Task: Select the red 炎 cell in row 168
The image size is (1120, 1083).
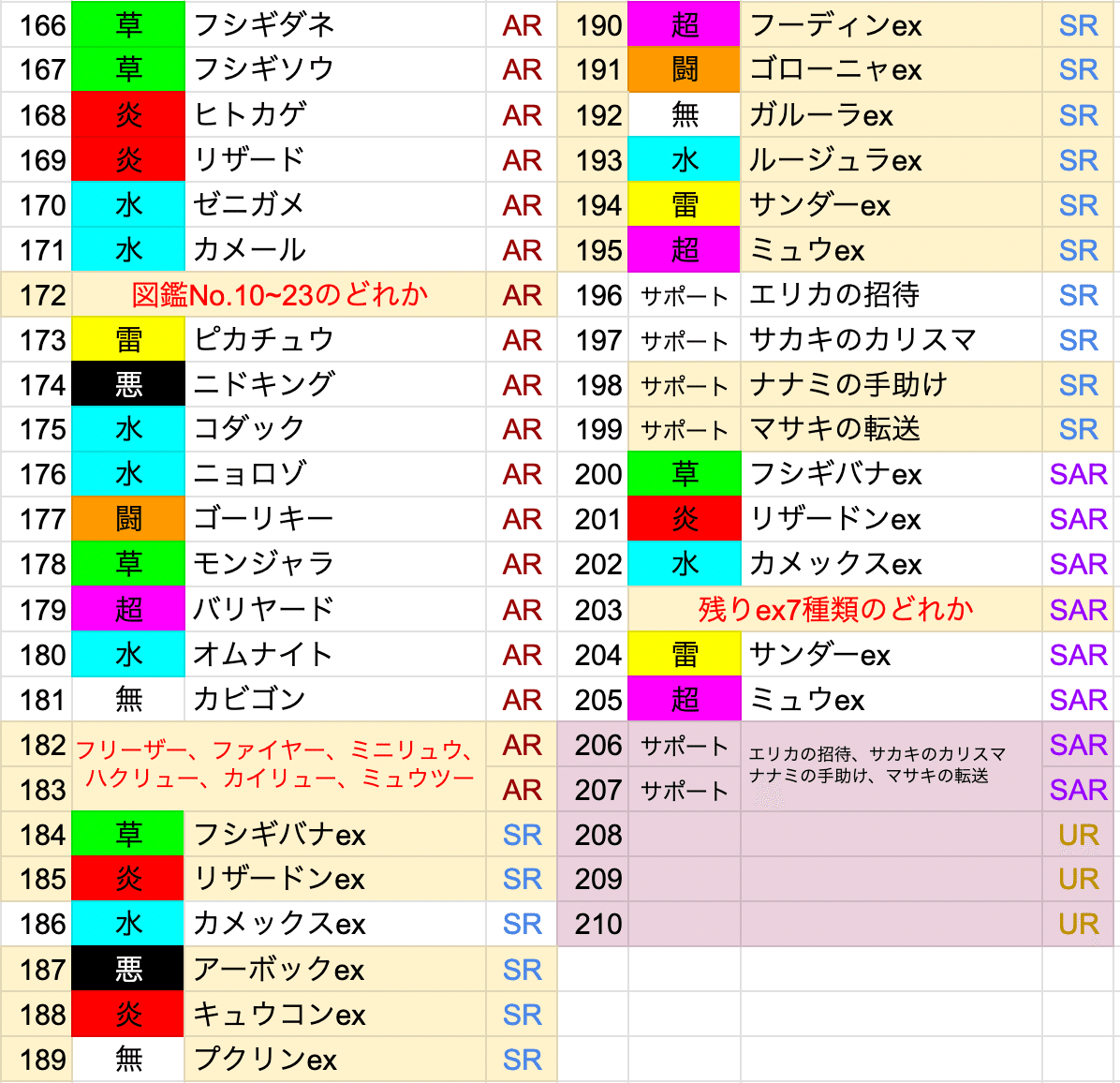Action: point(128,115)
